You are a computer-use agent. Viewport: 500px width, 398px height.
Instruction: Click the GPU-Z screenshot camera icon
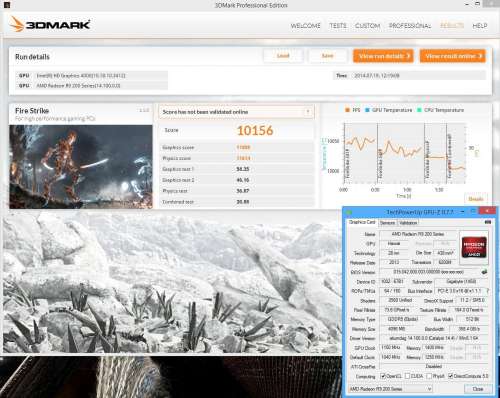click(x=488, y=222)
